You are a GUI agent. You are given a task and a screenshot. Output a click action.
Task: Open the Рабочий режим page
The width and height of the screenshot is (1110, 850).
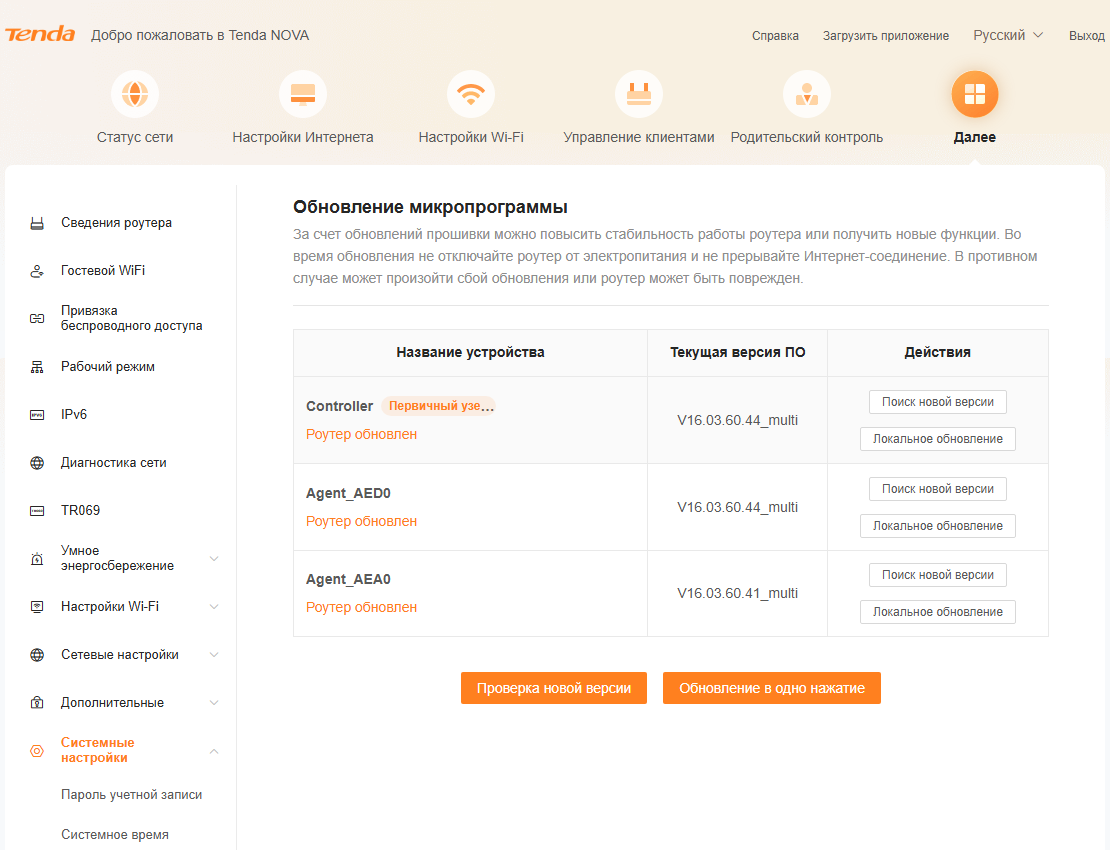[108, 367]
